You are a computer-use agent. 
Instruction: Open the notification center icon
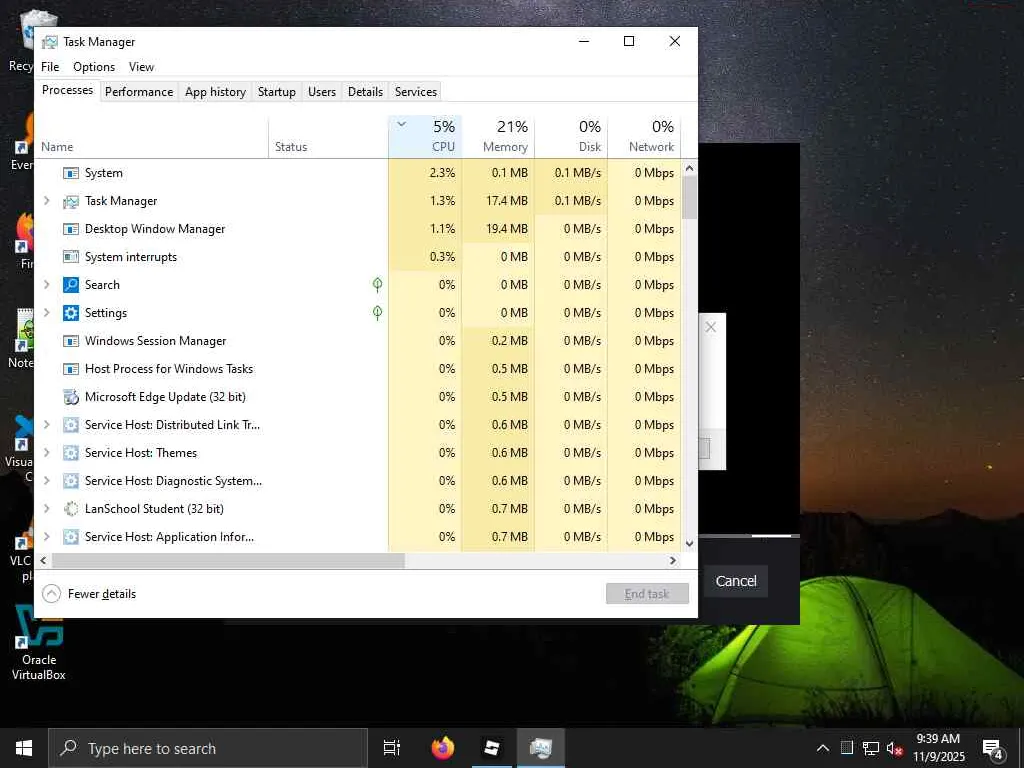(993, 750)
